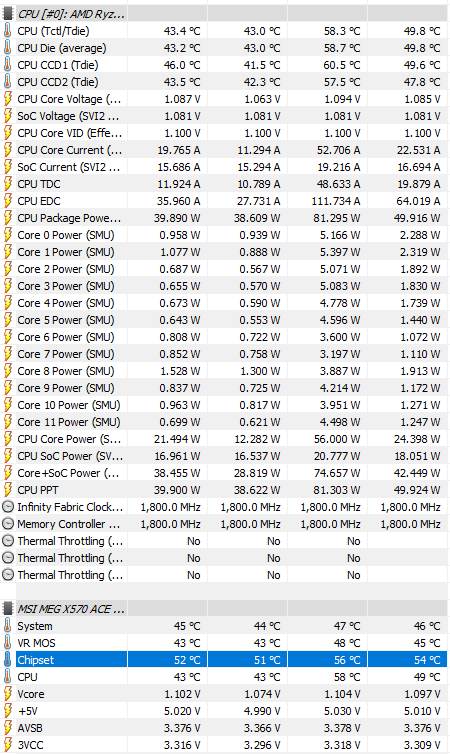450x754 pixels.
Task: Select the clock icon beside Infinity Fabric Clock
Action: [8, 507]
